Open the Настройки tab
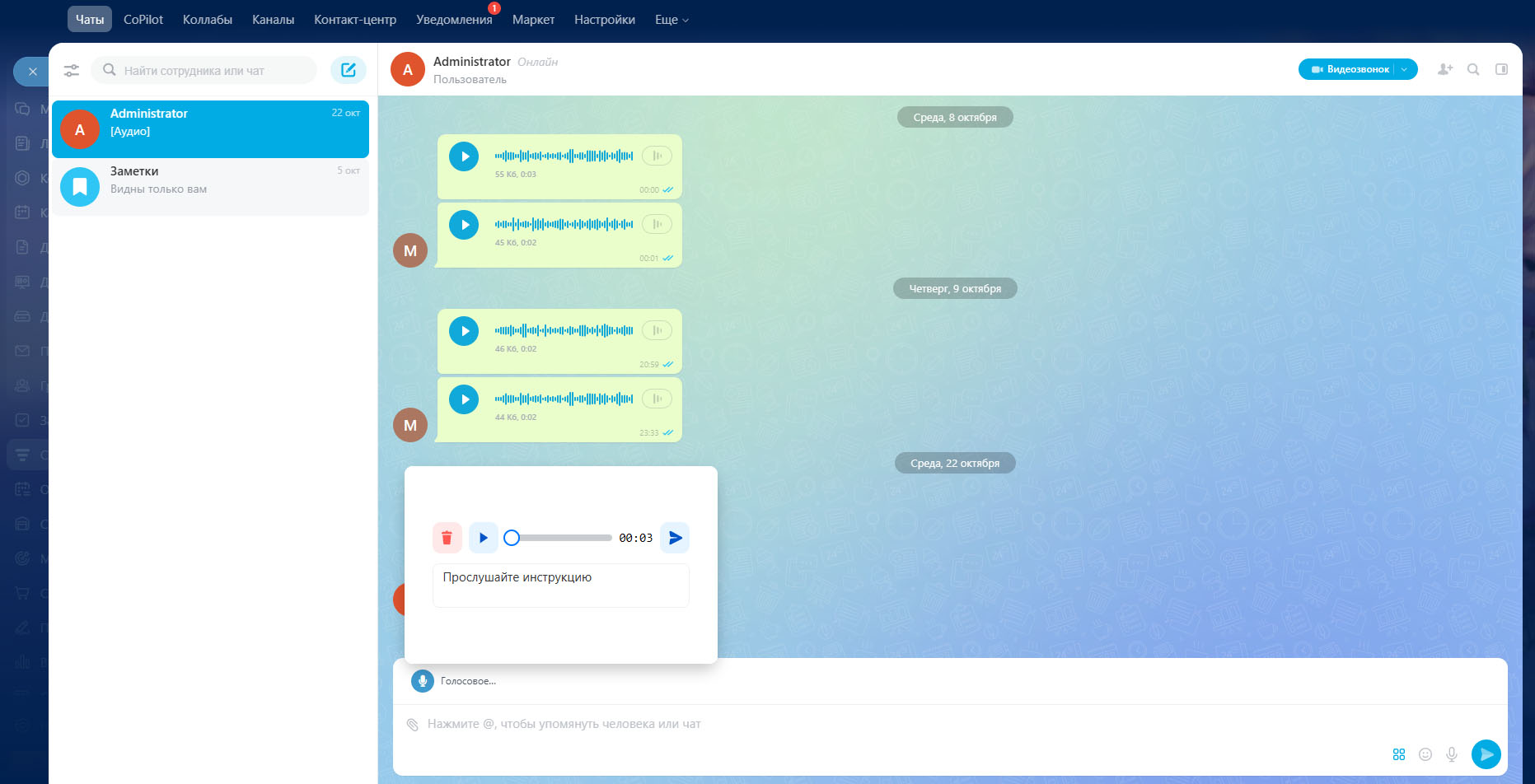 (x=605, y=19)
